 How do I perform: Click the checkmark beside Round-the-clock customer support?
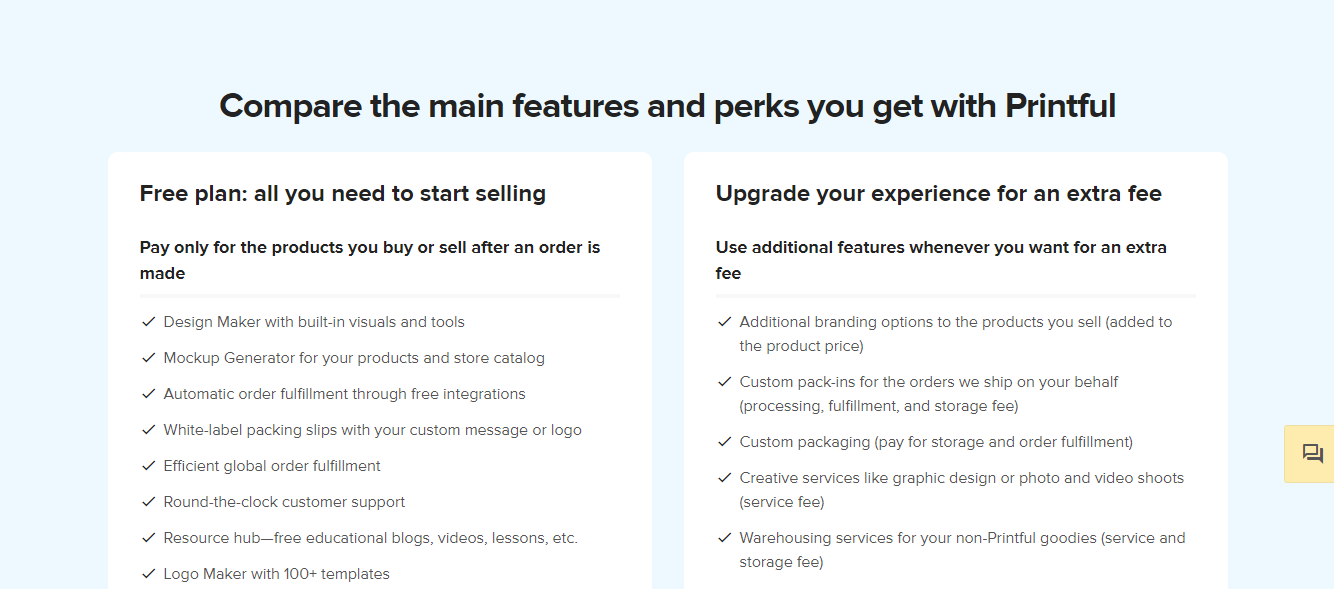click(x=147, y=501)
